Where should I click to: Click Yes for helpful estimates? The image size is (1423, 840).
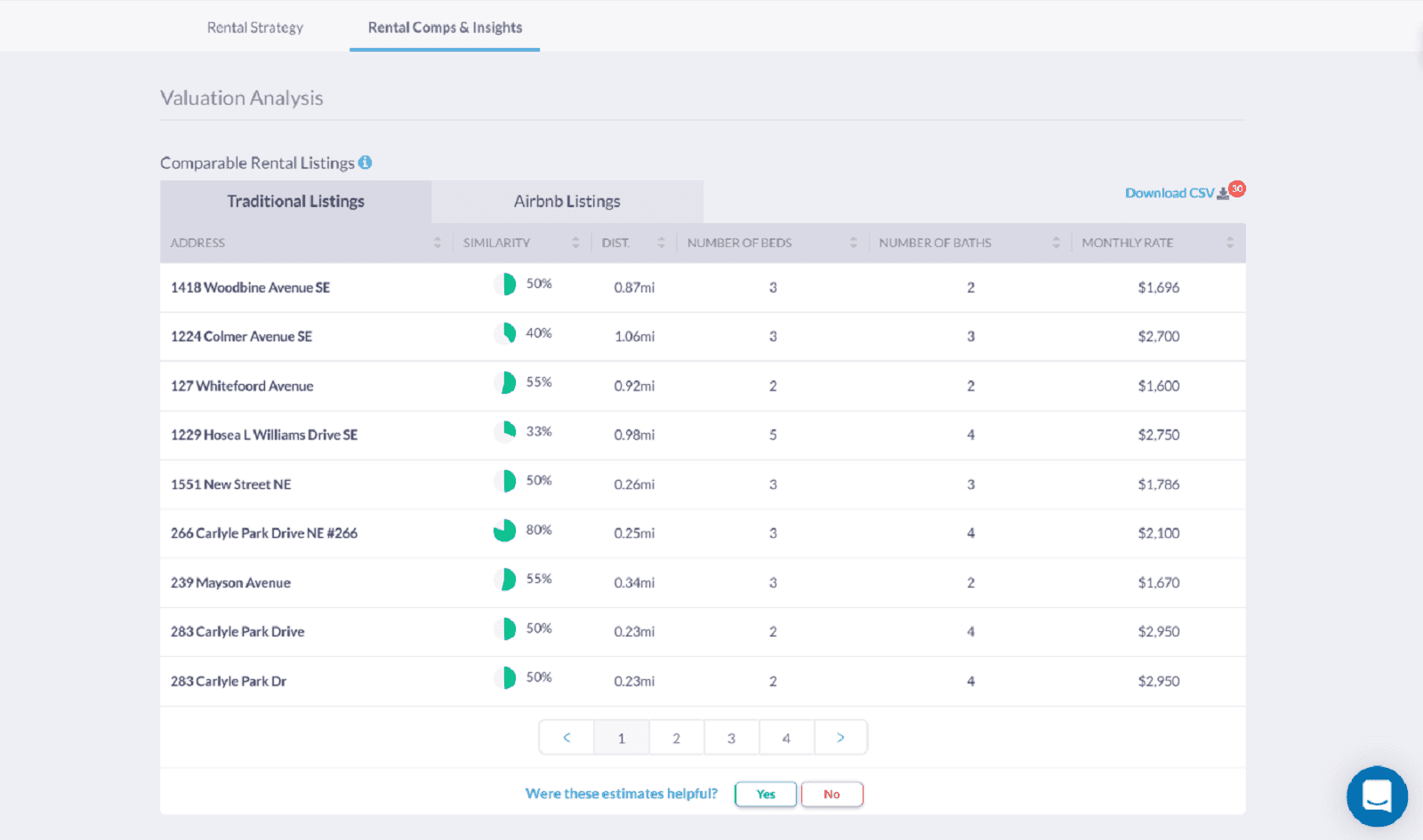click(766, 795)
